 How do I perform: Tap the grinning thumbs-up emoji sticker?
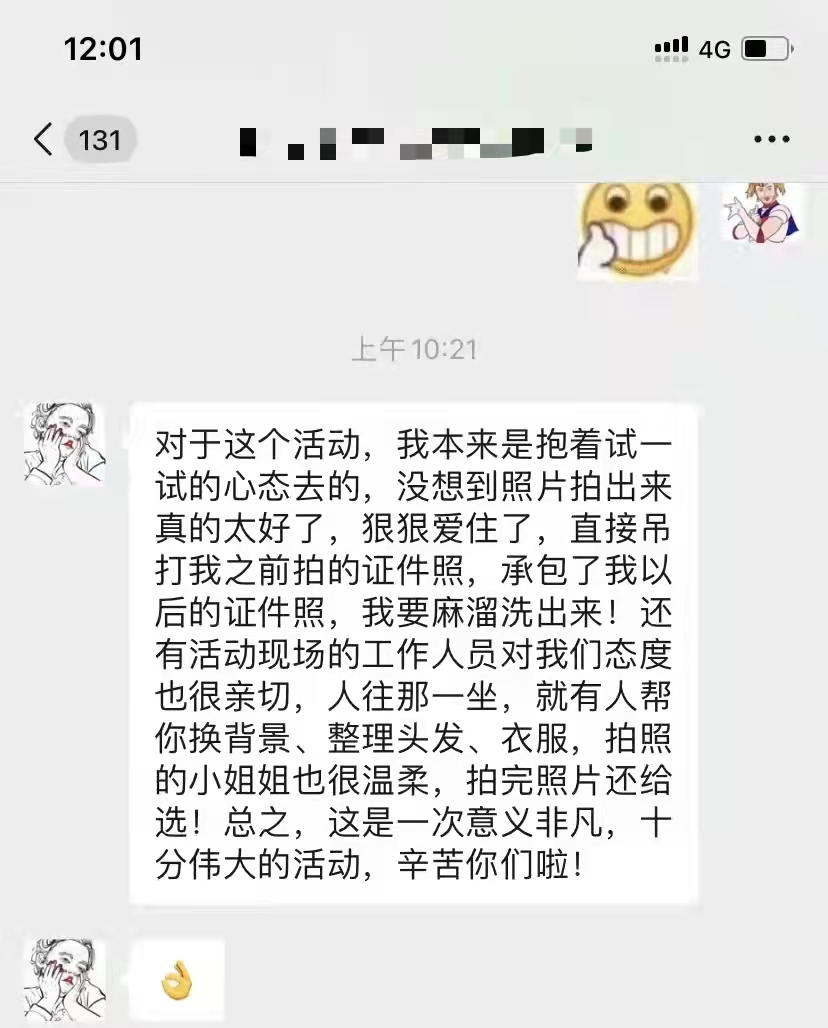tap(637, 229)
